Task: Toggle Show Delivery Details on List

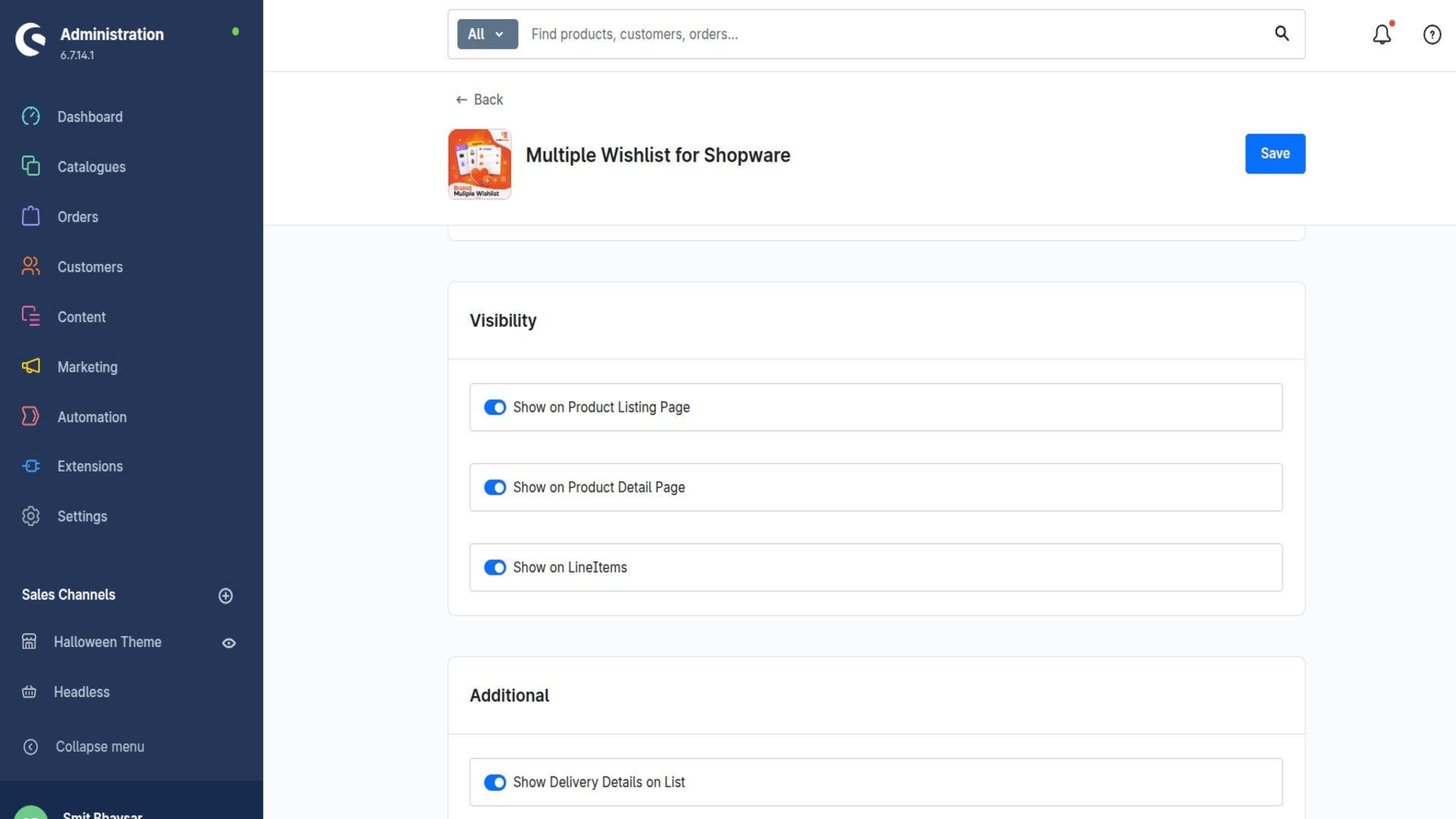Action: [x=495, y=782]
